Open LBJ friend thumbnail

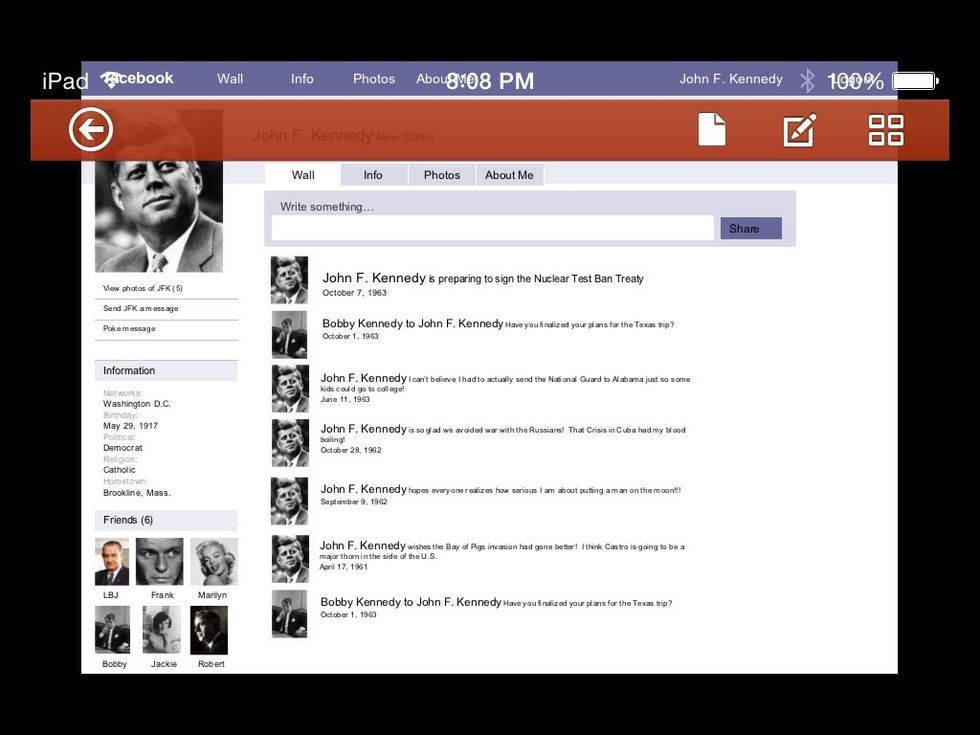(x=112, y=562)
